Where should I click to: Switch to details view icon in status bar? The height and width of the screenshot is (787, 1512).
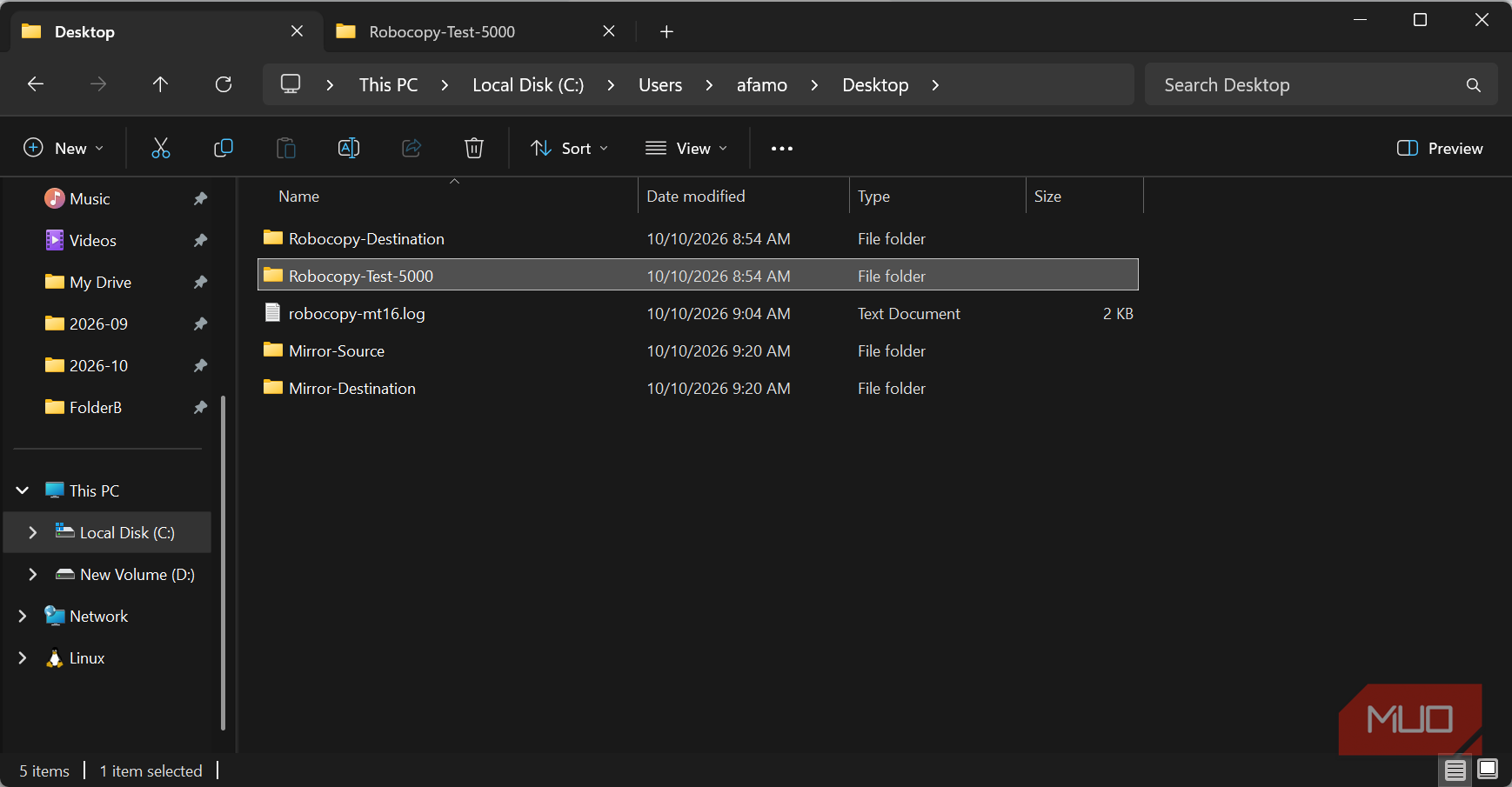[1455, 770]
